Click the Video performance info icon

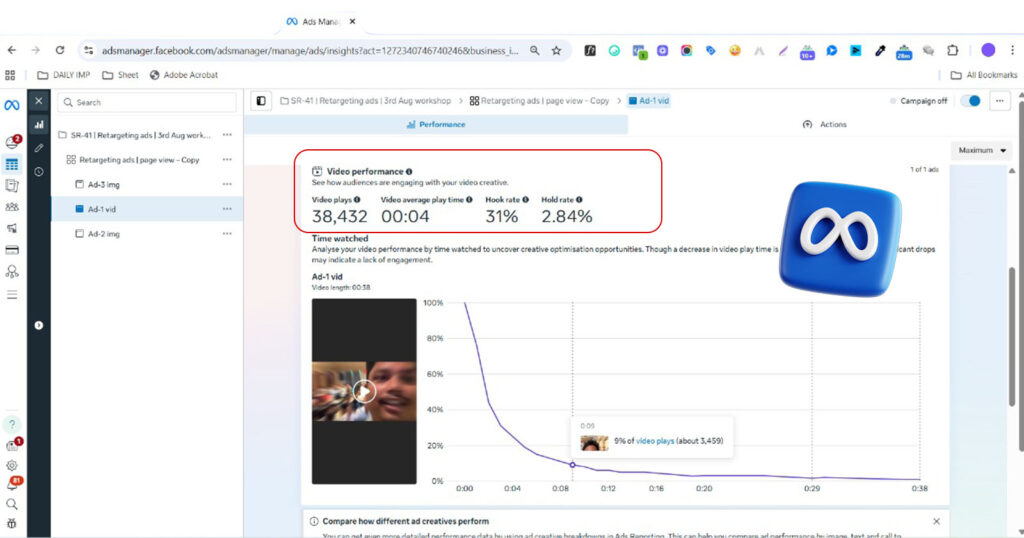pyautogui.click(x=409, y=172)
